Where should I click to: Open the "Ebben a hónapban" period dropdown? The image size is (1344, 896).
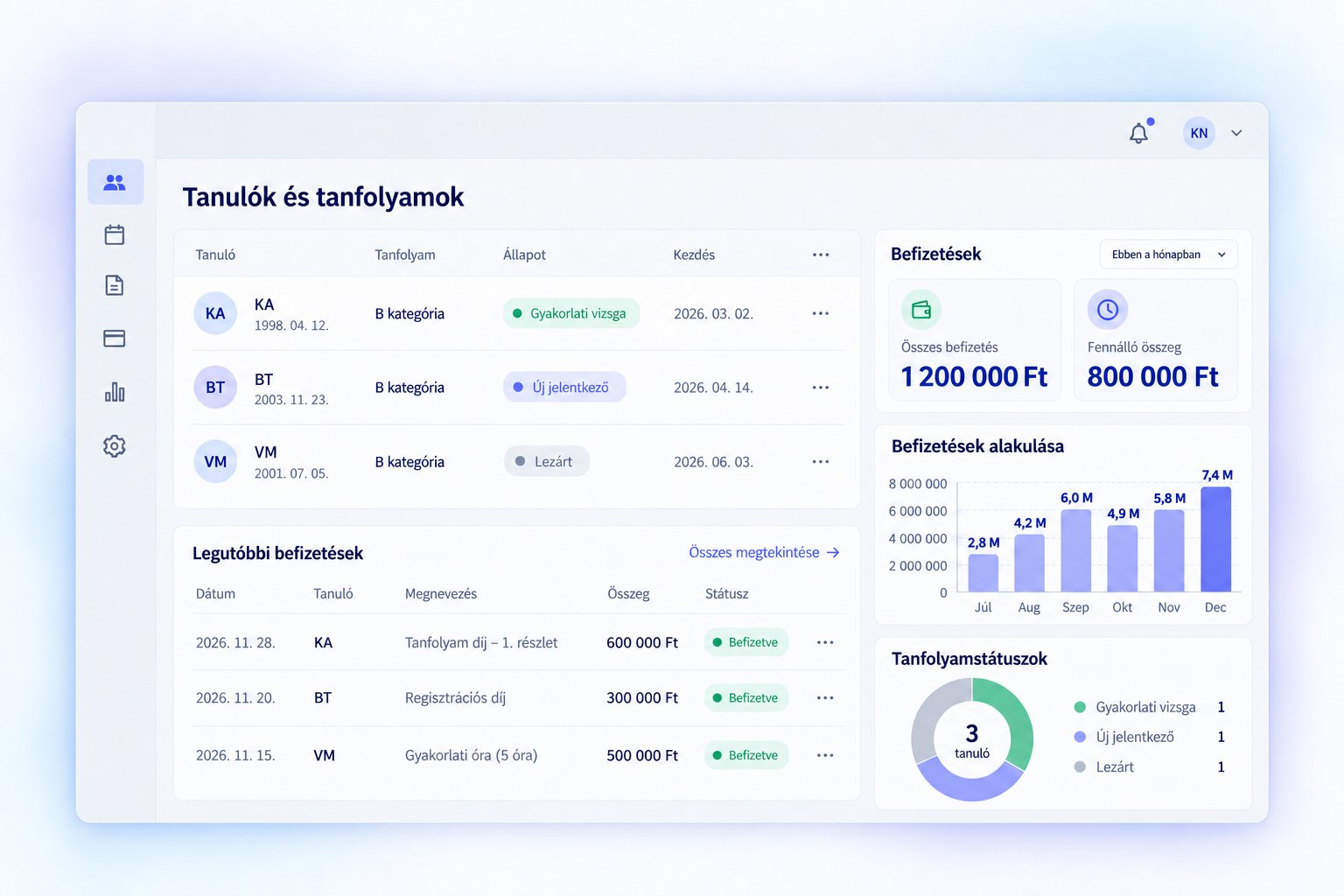(1168, 255)
